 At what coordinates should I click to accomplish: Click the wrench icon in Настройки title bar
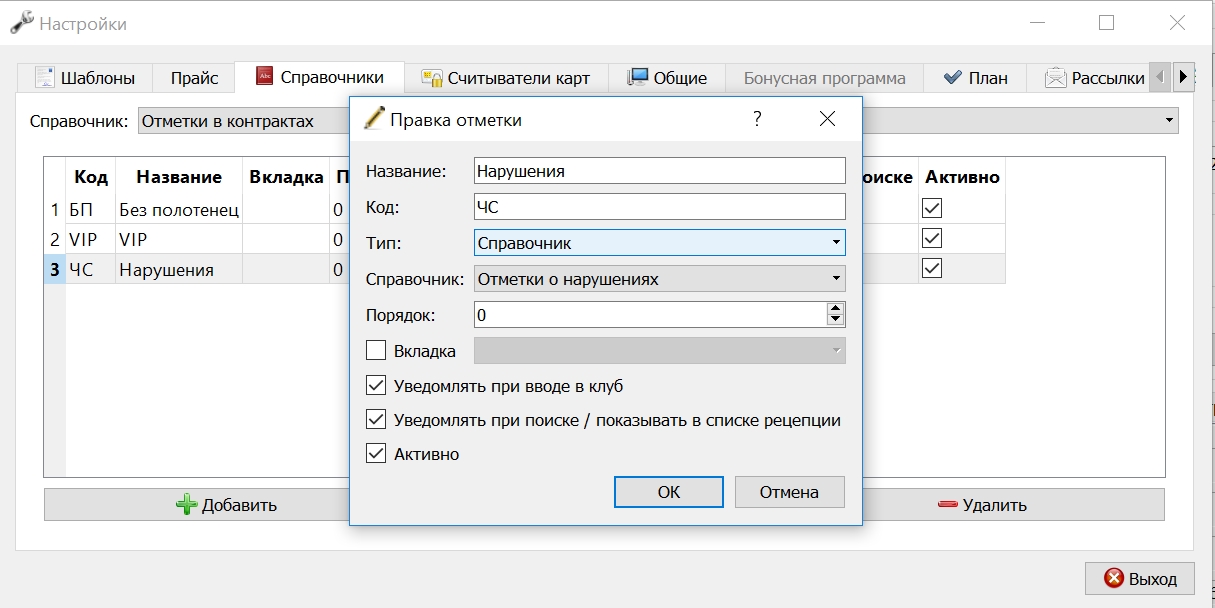21,22
